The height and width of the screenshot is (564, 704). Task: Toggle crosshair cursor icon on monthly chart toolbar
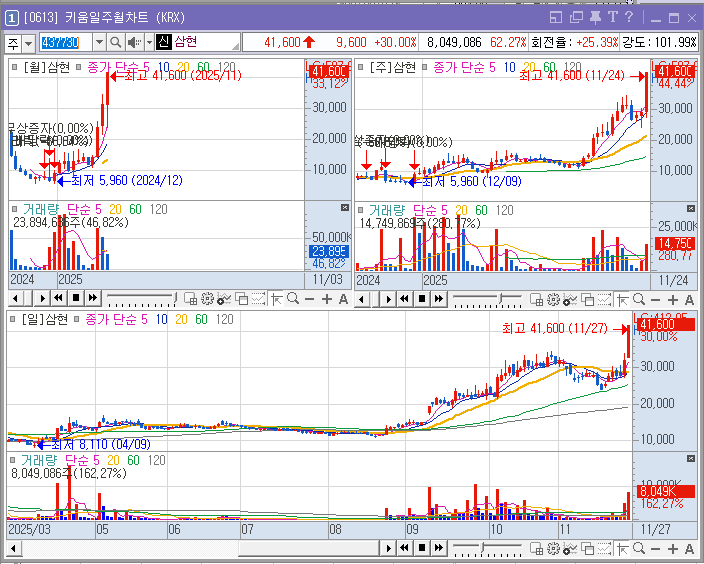coord(277,299)
